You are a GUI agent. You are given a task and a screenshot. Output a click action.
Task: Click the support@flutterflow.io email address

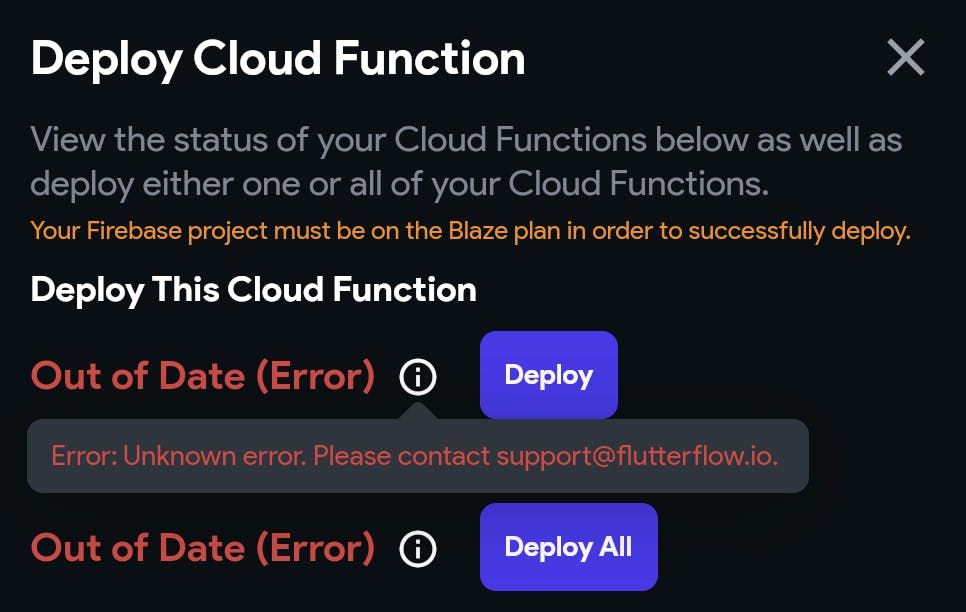[x=637, y=456]
